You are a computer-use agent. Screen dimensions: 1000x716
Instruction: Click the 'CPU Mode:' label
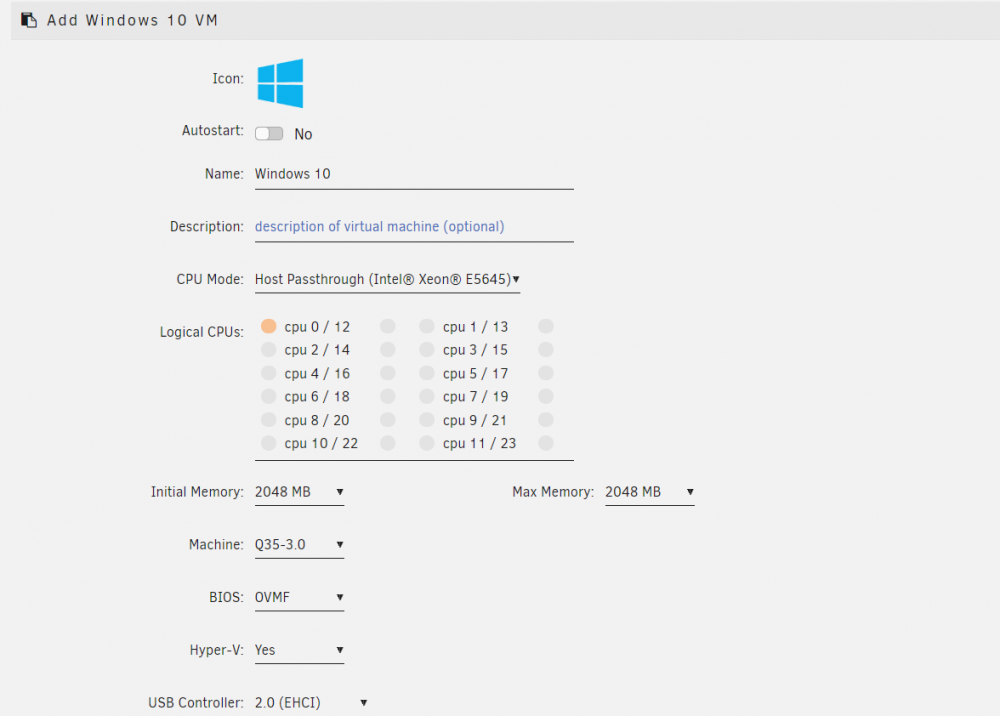tap(210, 279)
